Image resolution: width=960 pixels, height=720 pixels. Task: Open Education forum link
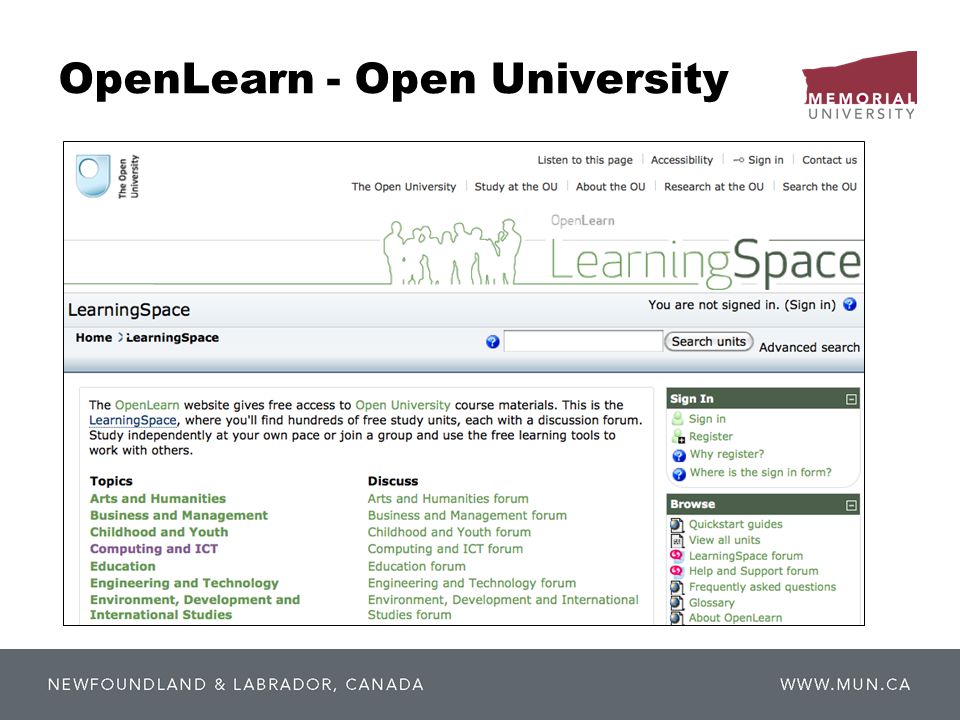click(416, 566)
